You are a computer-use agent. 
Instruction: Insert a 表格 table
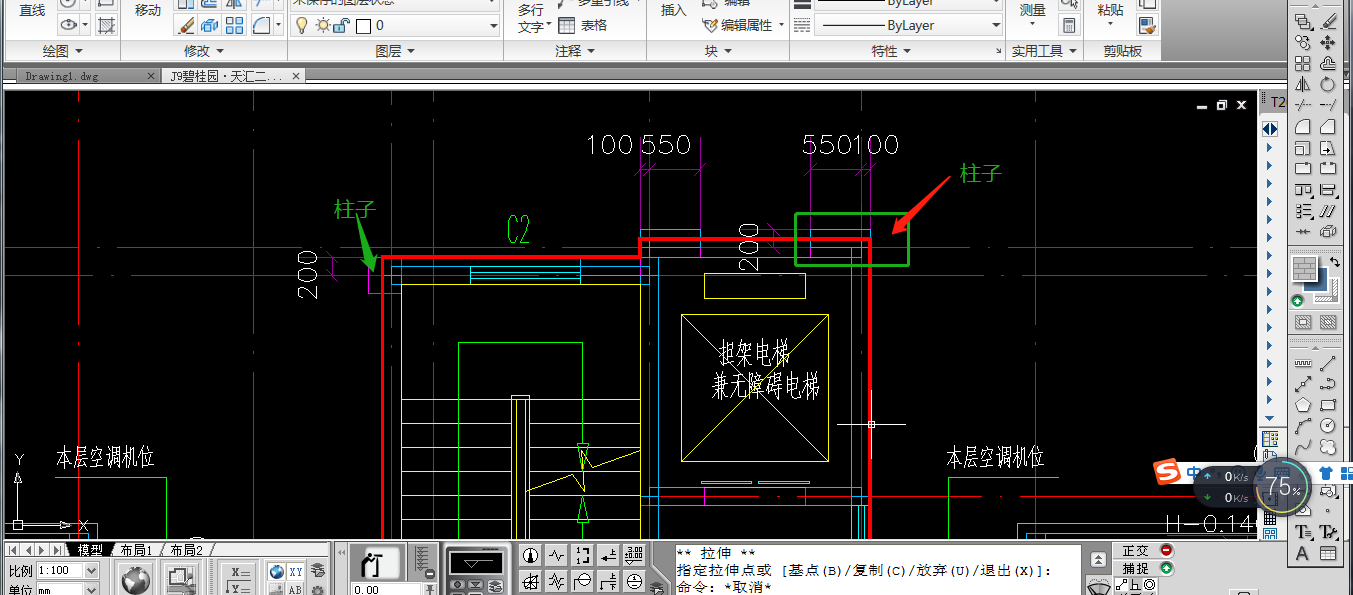[583, 25]
